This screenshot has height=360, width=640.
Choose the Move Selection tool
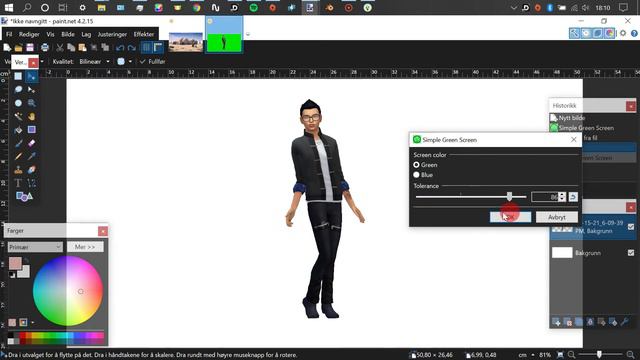pyautogui.click(x=31, y=89)
